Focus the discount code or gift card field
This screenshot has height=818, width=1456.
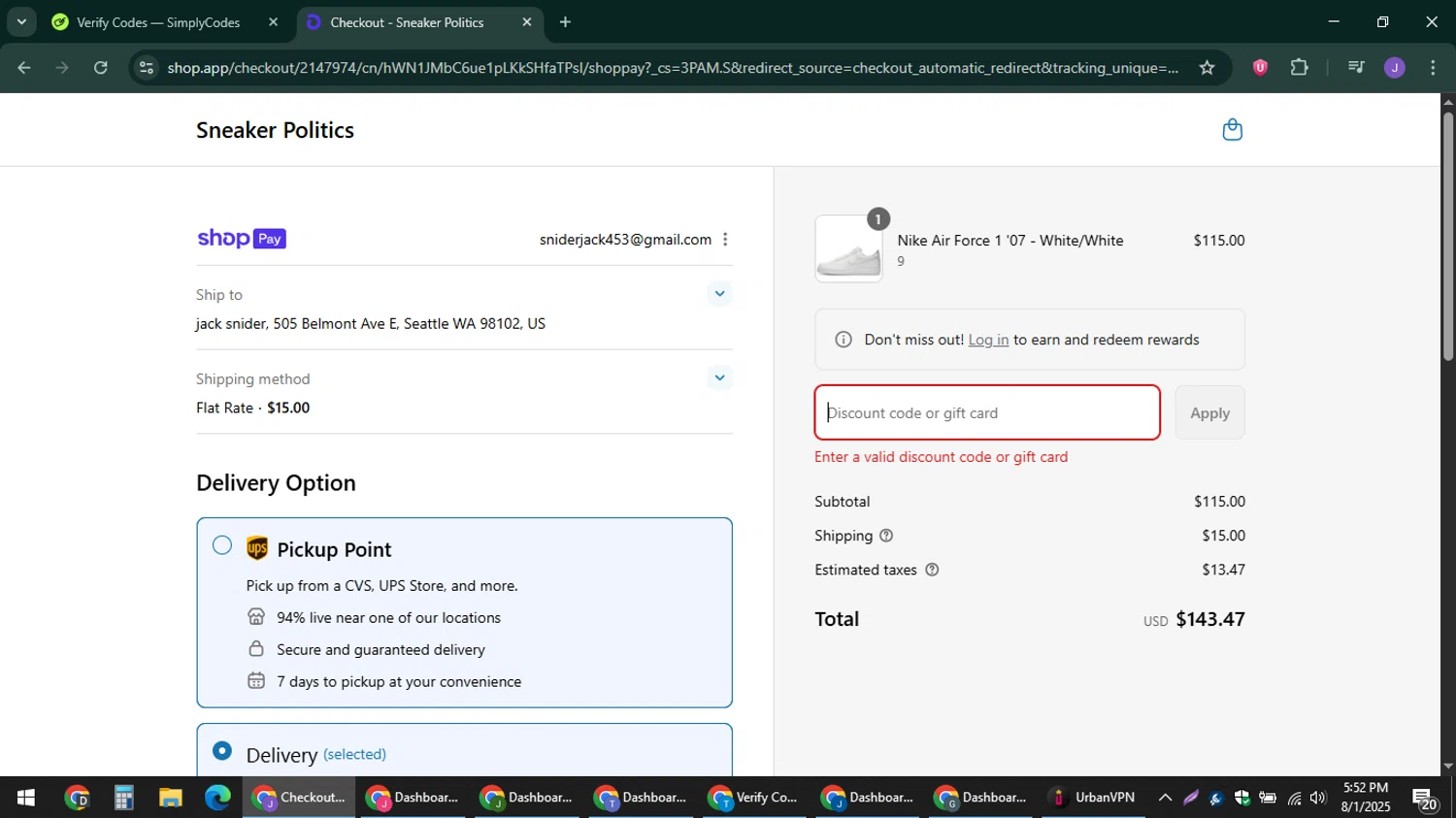tap(987, 412)
